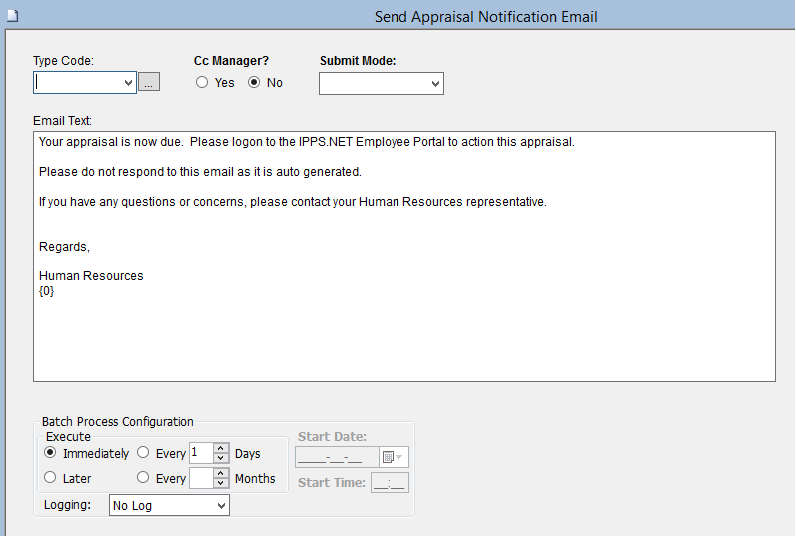This screenshot has height=537, width=796.
Task: Open the Start Date calendar picker
Action: pyautogui.click(x=393, y=457)
